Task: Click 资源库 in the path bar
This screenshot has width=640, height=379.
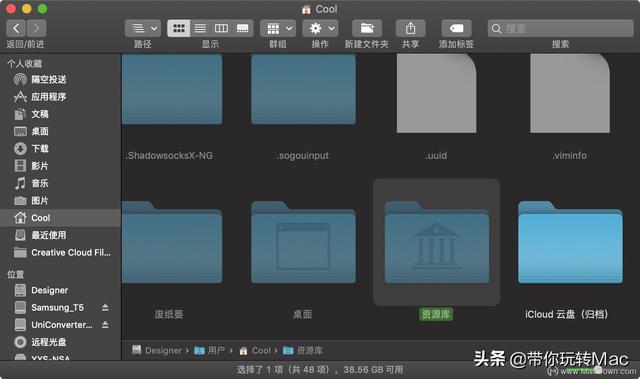Action: tap(303, 350)
